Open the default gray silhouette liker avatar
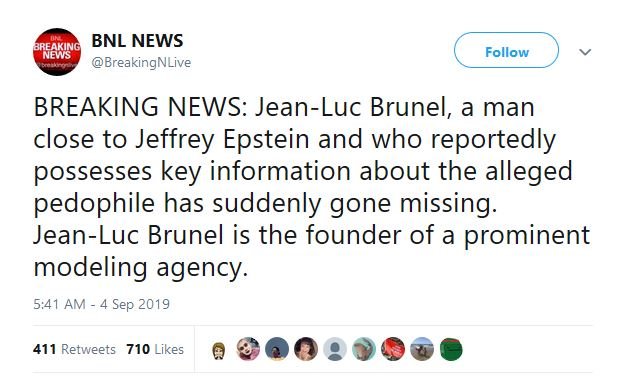The height and width of the screenshot is (384, 622). (x=335, y=349)
